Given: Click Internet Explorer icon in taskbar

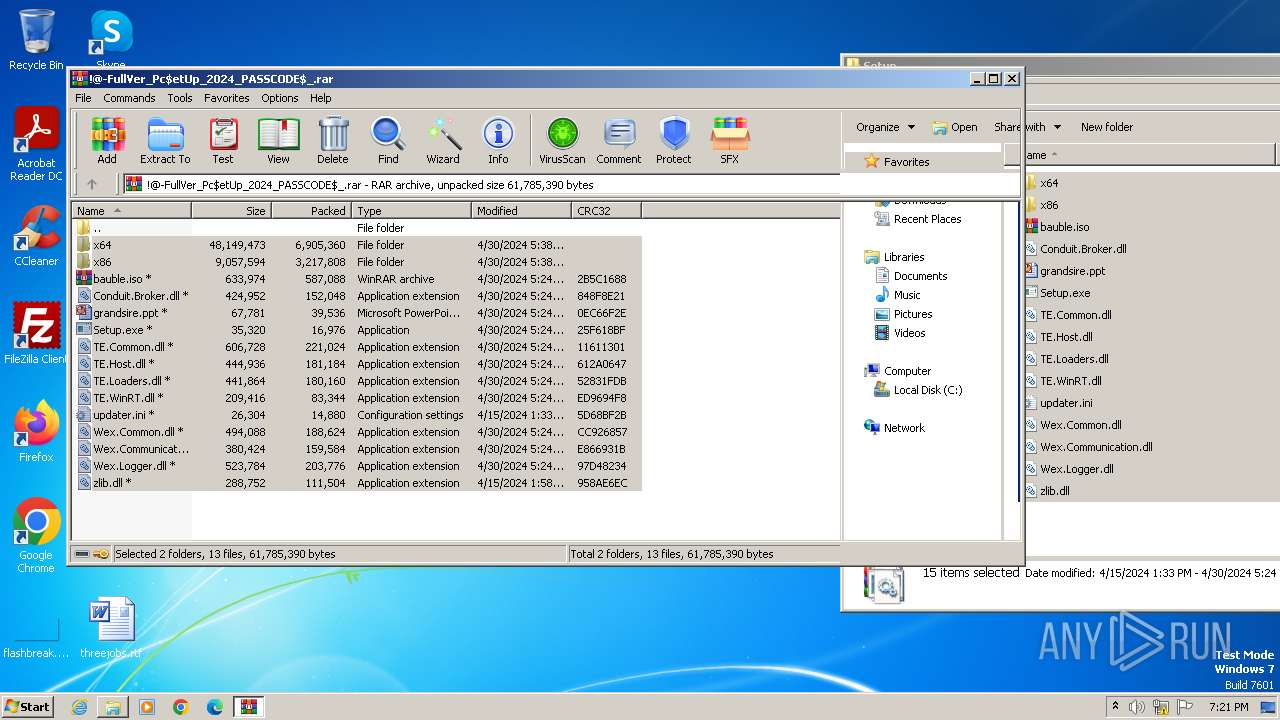Looking at the screenshot, I should 79,706.
